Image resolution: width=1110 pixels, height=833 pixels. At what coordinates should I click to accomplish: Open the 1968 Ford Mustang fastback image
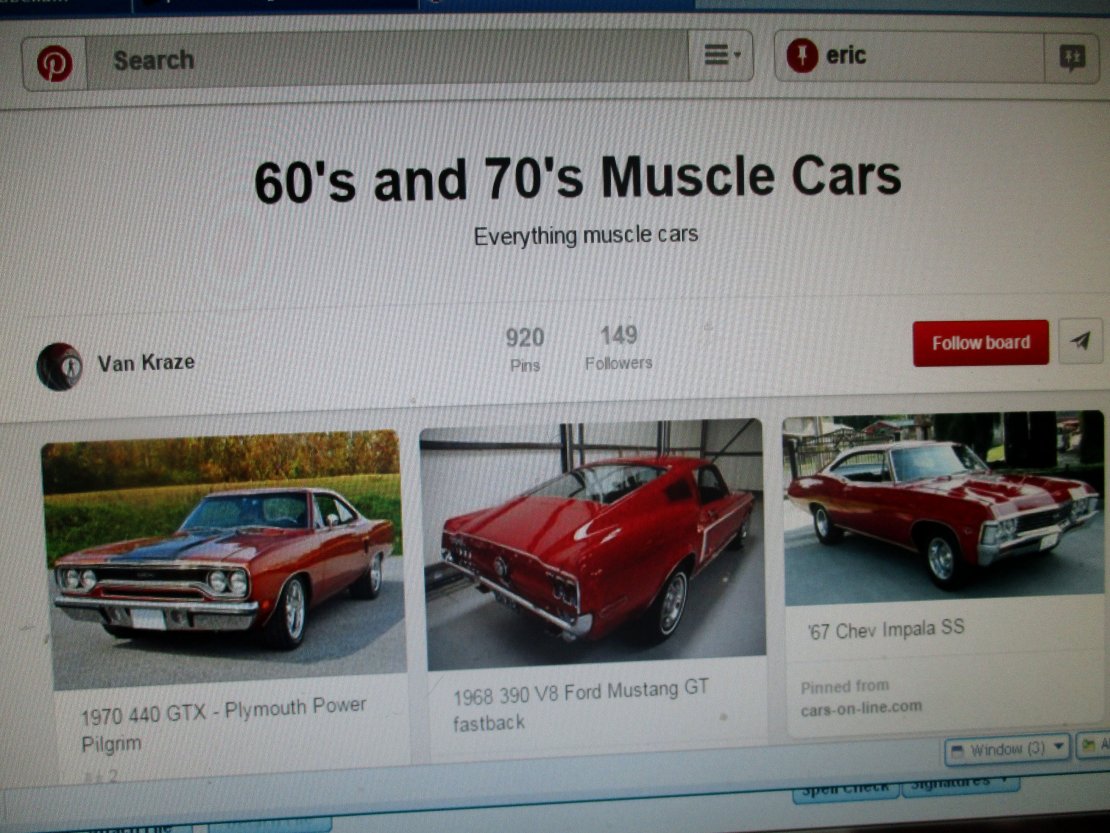(593, 544)
